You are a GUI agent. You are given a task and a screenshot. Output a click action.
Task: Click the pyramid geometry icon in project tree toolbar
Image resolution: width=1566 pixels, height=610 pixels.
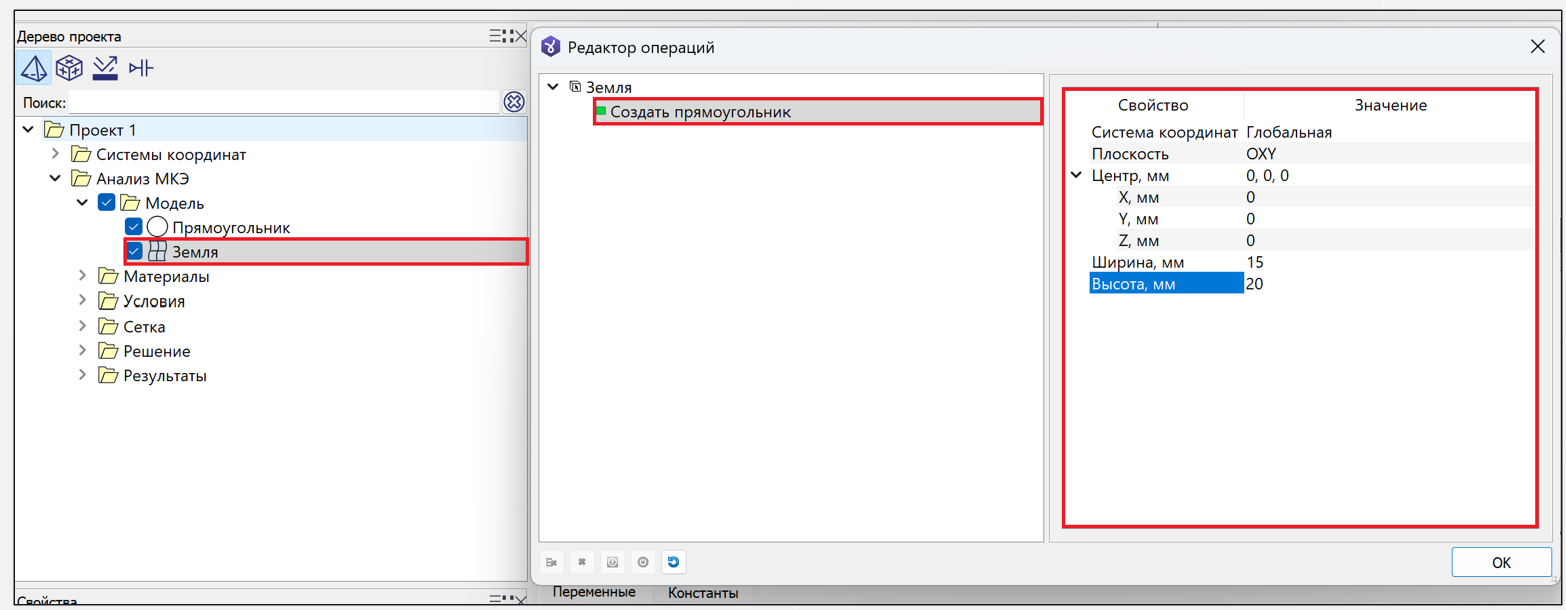coord(35,68)
